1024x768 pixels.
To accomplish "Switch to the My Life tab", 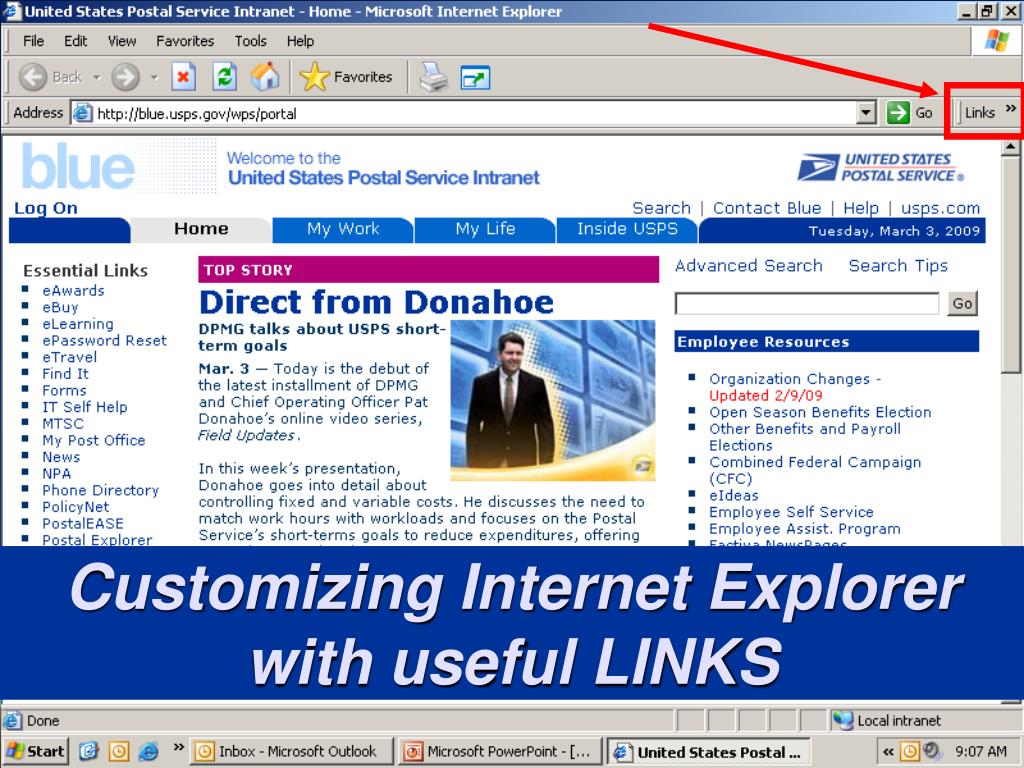I will (485, 229).
